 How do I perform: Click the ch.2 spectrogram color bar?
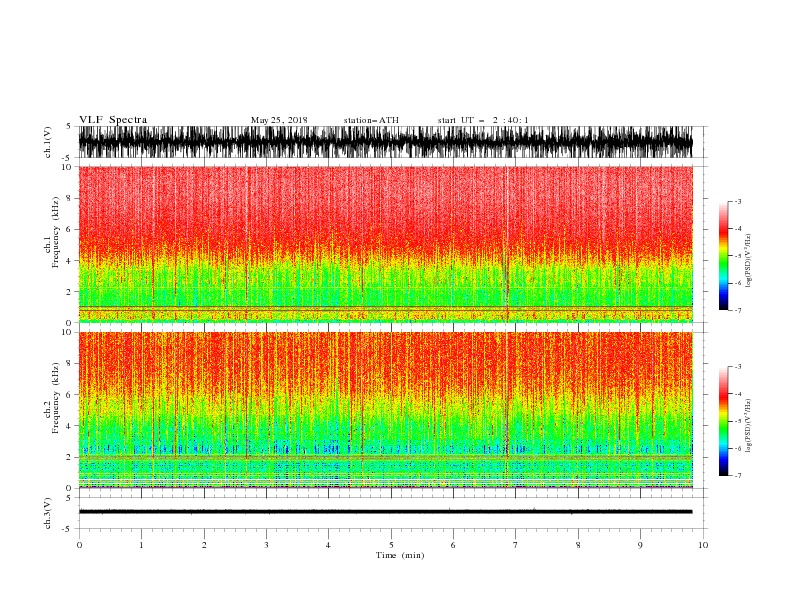(x=723, y=421)
